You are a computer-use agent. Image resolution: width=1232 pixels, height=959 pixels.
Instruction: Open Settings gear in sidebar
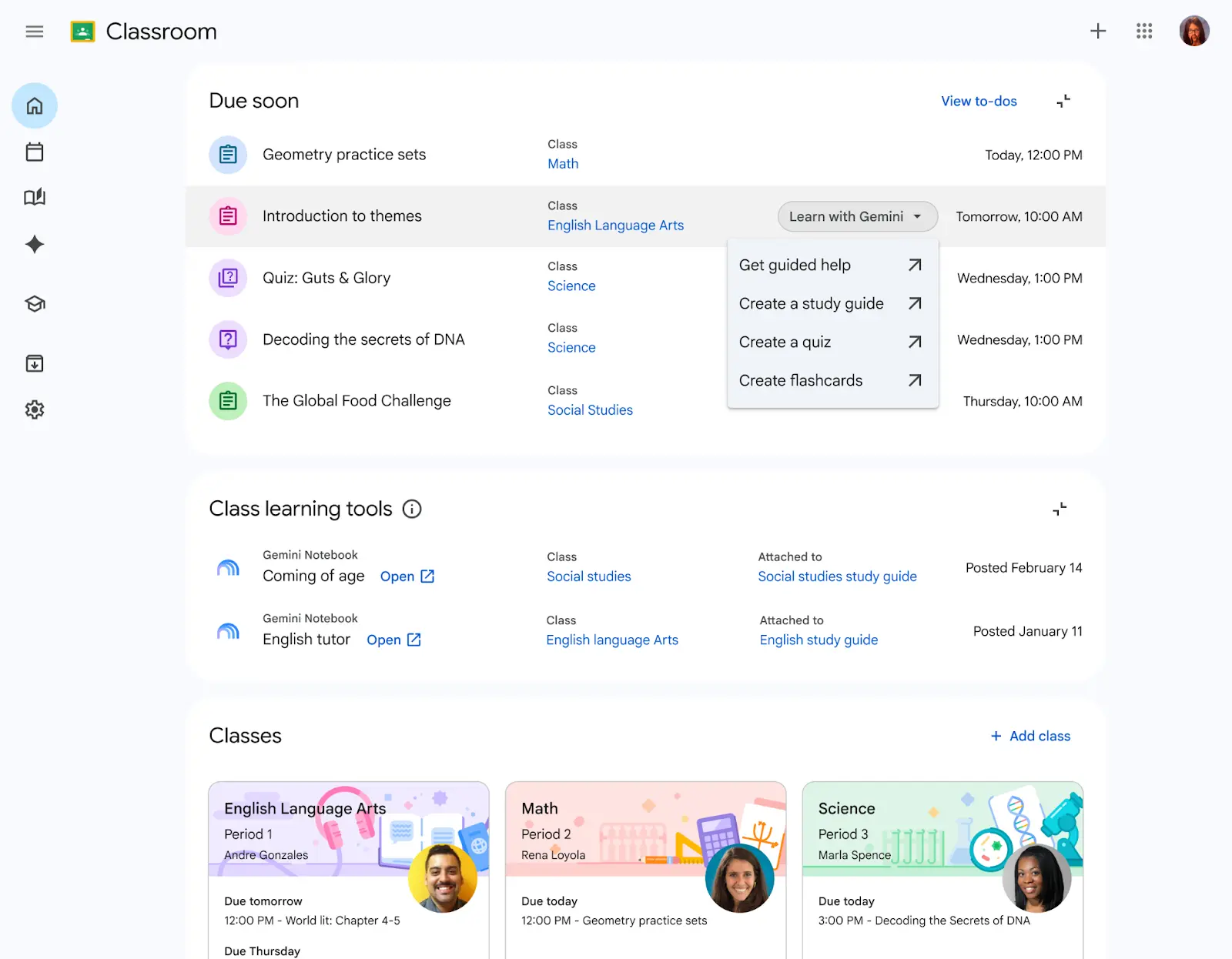point(35,409)
